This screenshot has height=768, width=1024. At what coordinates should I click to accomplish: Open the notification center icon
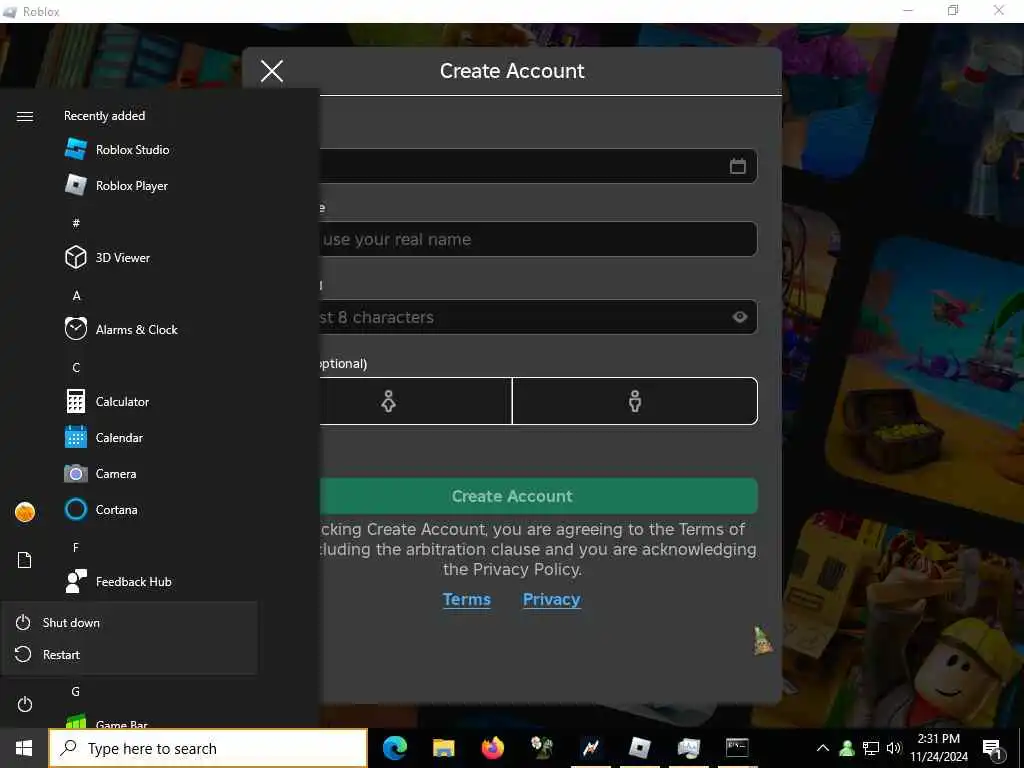coord(992,748)
